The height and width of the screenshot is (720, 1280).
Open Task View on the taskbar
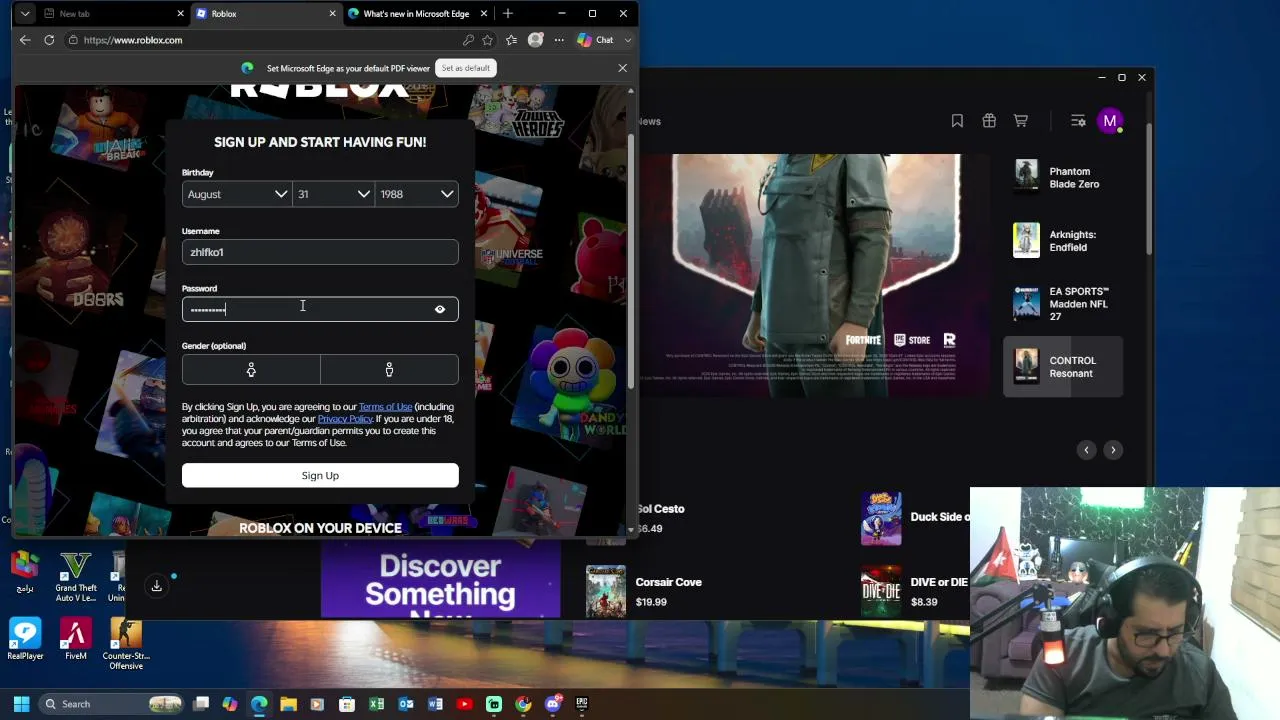coord(201,704)
